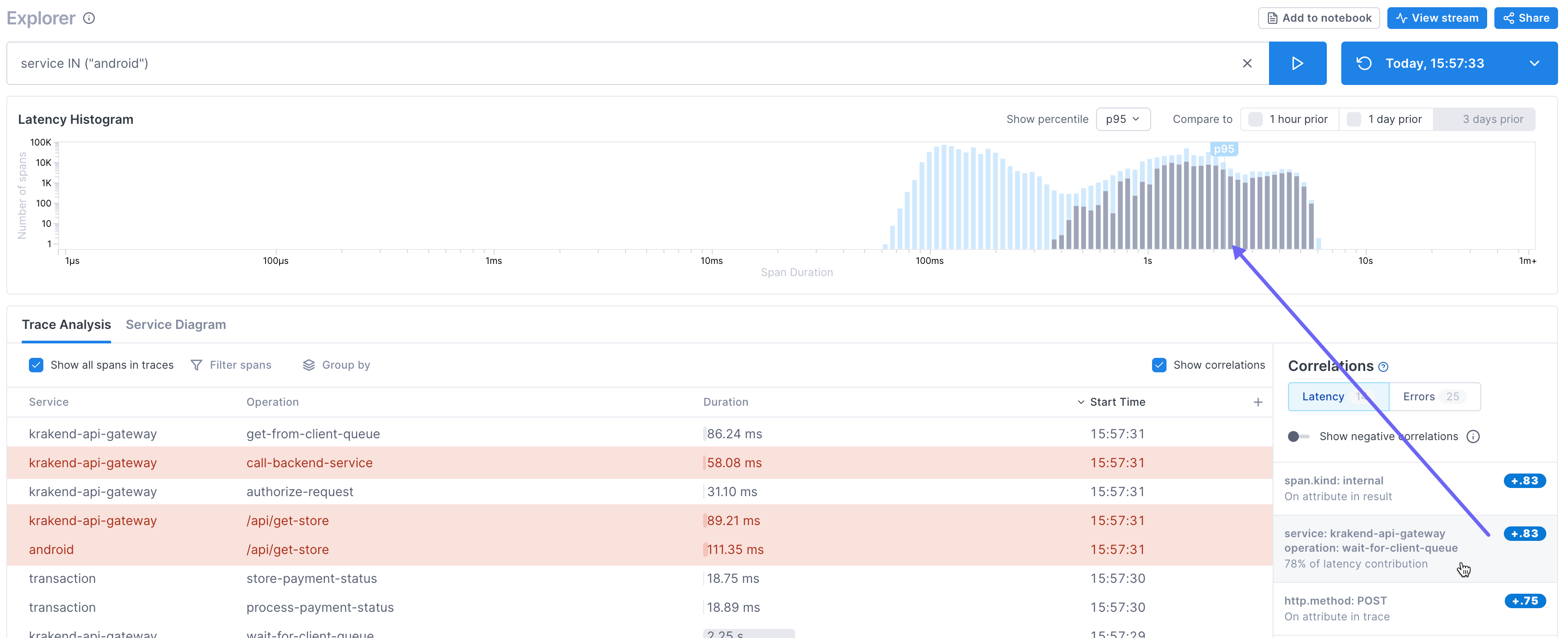Open the Correlations help icon
The image size is (1568, 638).
[1383, 366]
